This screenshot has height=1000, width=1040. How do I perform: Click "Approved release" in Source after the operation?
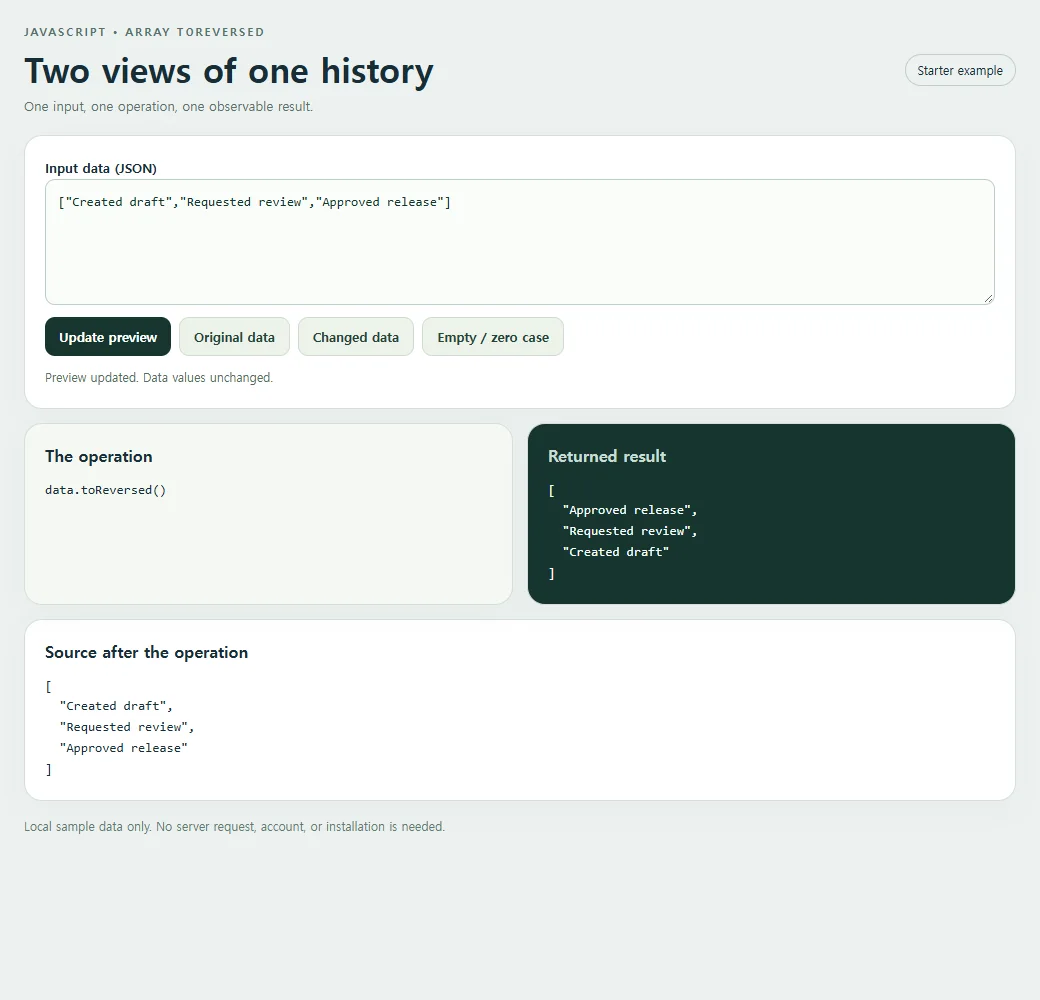pos(124,748)
